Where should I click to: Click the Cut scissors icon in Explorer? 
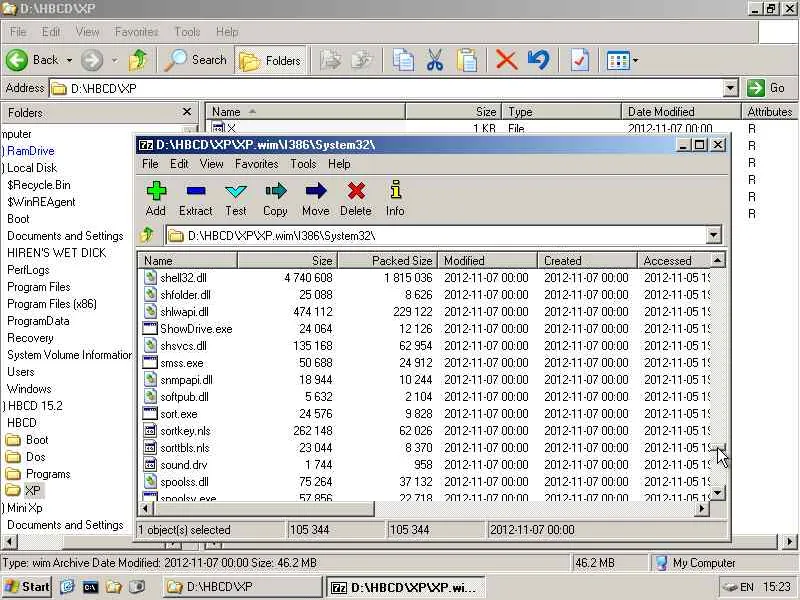tap(435, 60)
